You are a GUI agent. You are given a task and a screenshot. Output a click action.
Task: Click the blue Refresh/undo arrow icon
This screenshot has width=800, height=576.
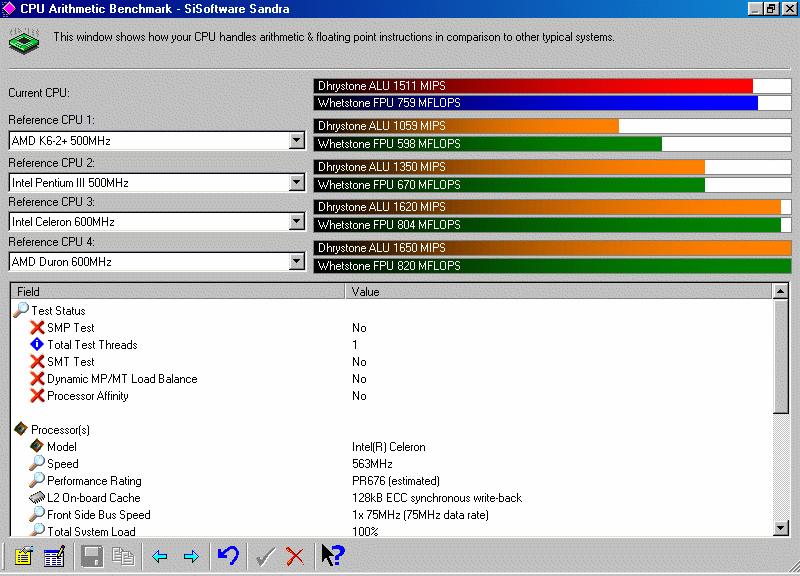point(228,556)
